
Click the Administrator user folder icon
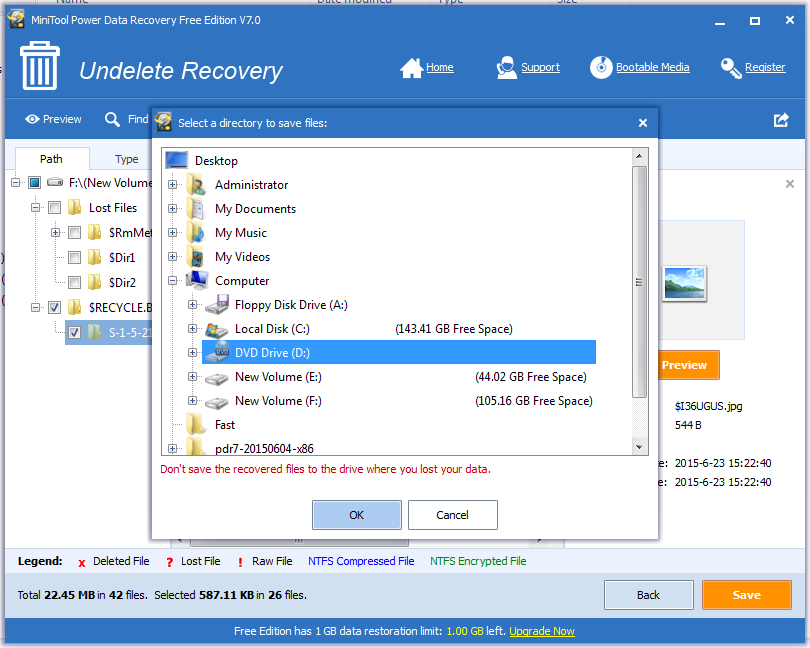pos(197,184)
